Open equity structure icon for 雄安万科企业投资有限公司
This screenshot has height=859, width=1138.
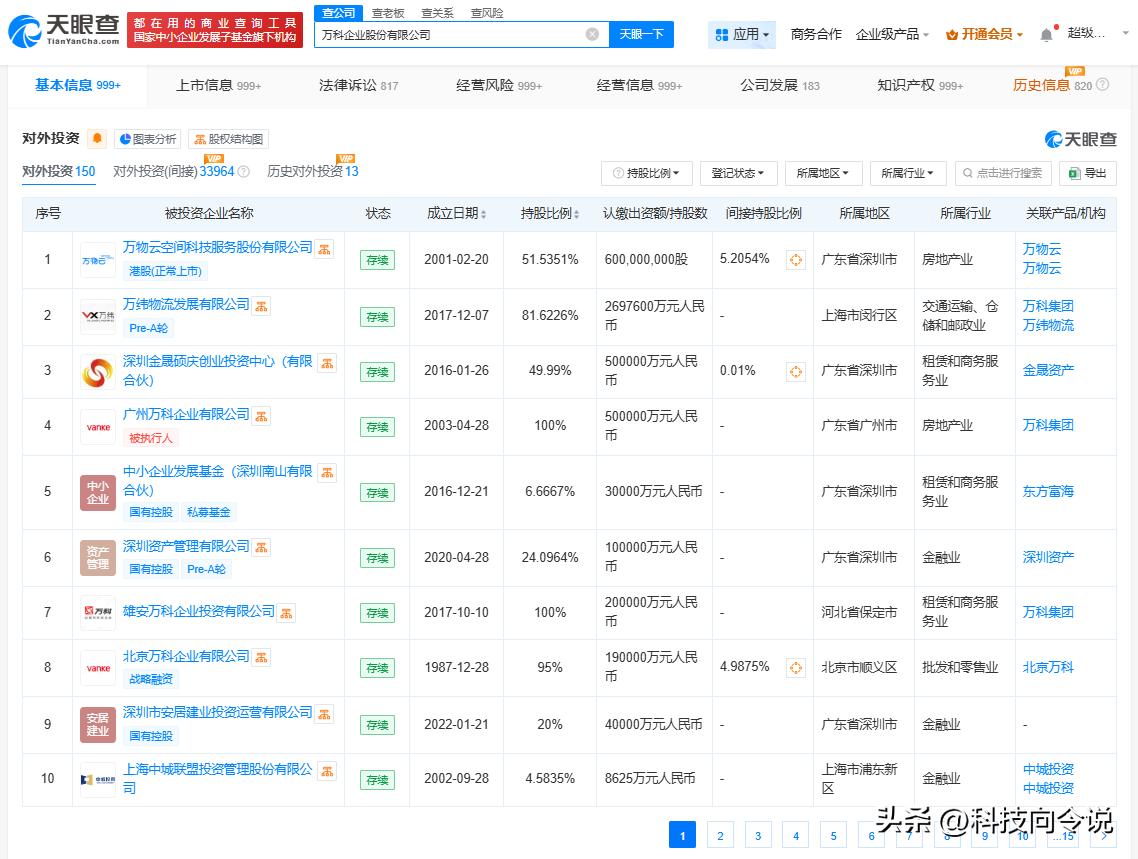click(x=287, y=613)
